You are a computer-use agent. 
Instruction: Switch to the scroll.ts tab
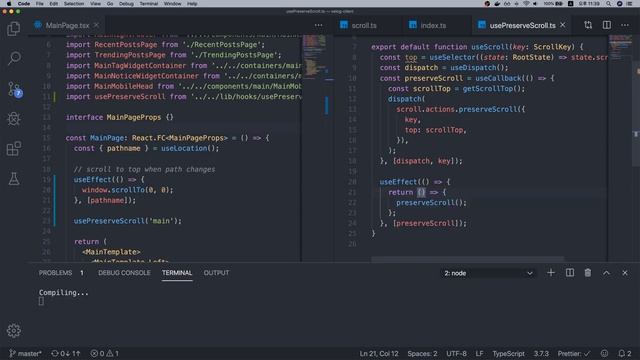(364, 25)
